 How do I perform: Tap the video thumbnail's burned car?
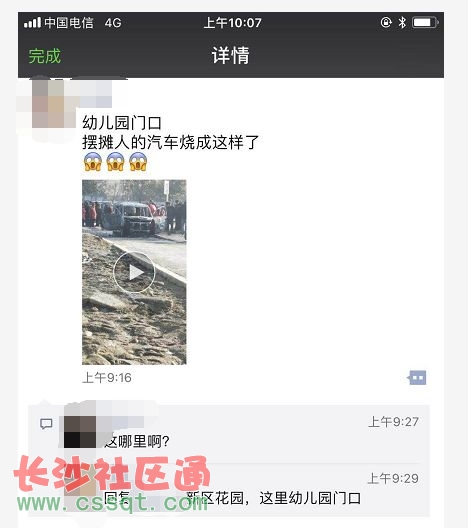coord(134,219)
